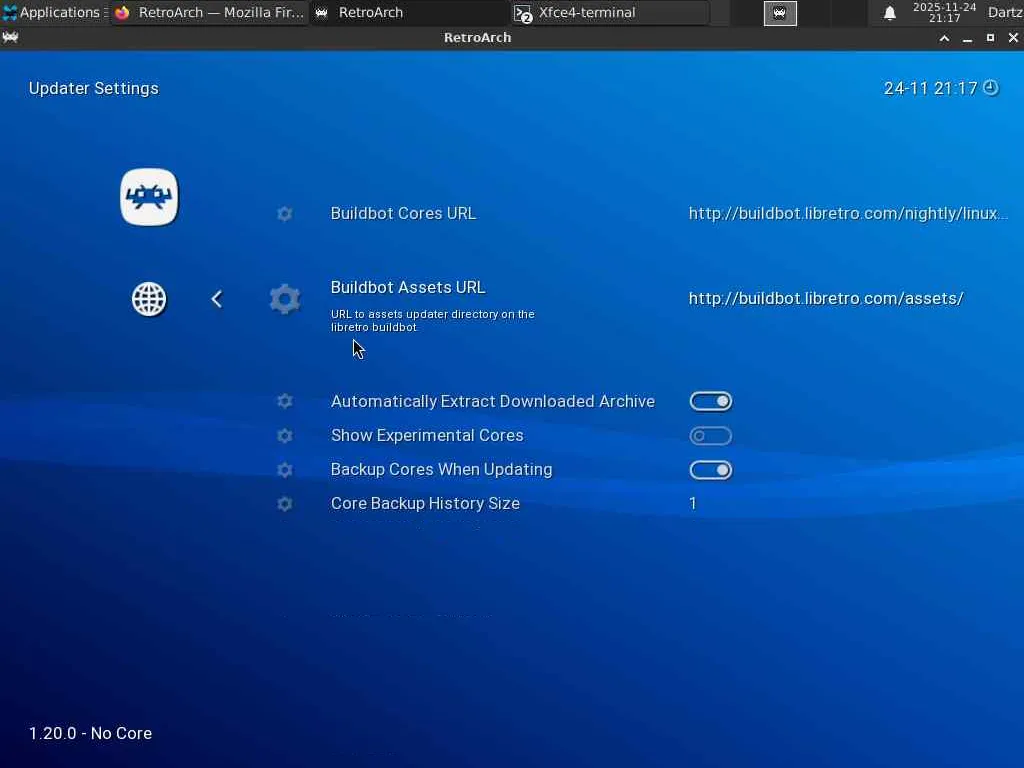The width and height of the screenshot is (1024, 768).
Task: Switch to Xfce4-terminal taskbar window
Action: [610, 12]
